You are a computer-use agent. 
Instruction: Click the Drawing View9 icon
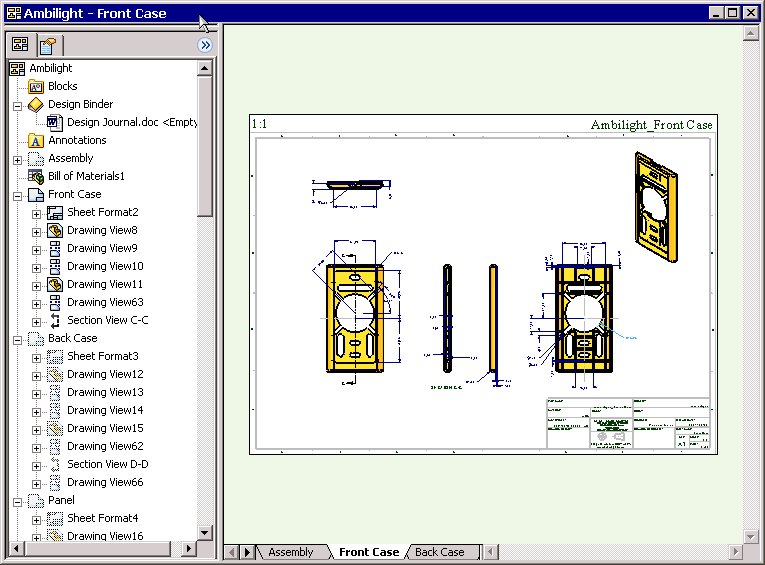point(55,248)
